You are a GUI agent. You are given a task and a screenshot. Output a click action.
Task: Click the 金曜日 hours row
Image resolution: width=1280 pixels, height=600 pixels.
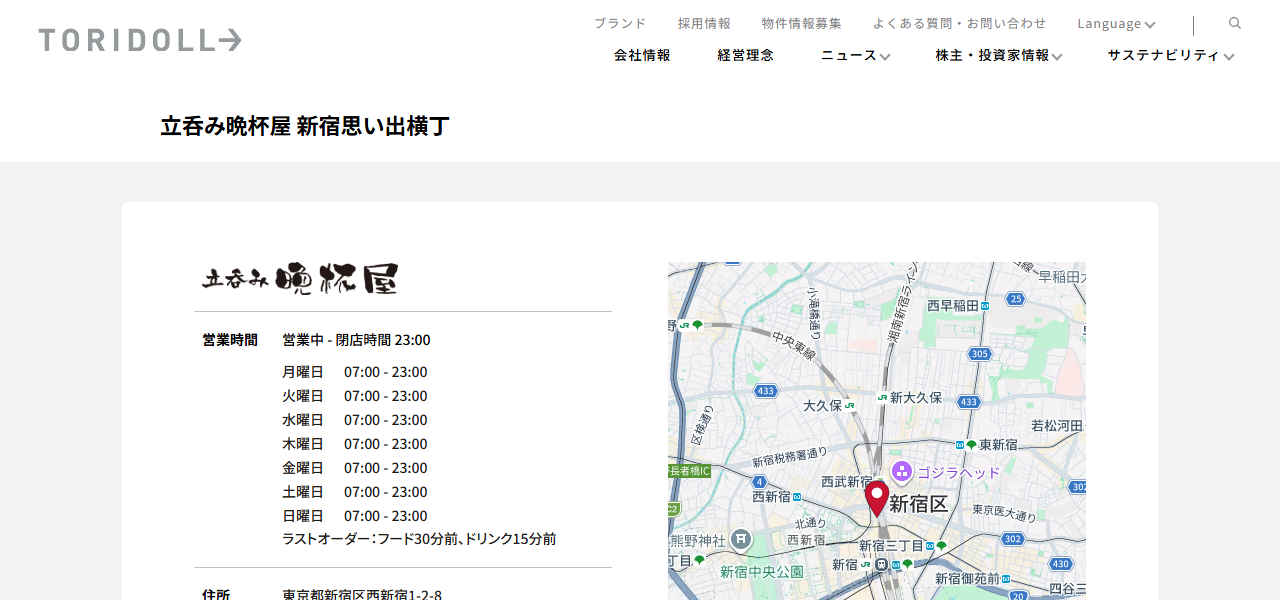coord(355,468)
